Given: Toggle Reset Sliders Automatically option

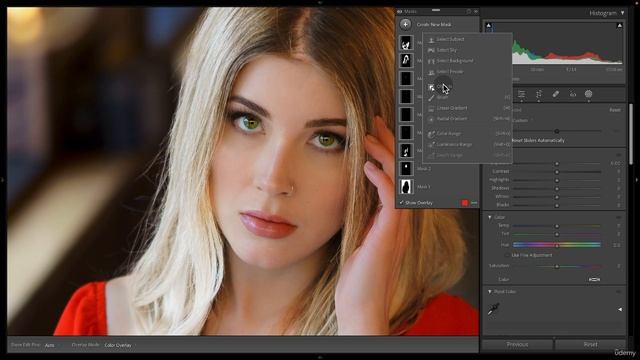Looking at the screenshot, I should [538, 140].
